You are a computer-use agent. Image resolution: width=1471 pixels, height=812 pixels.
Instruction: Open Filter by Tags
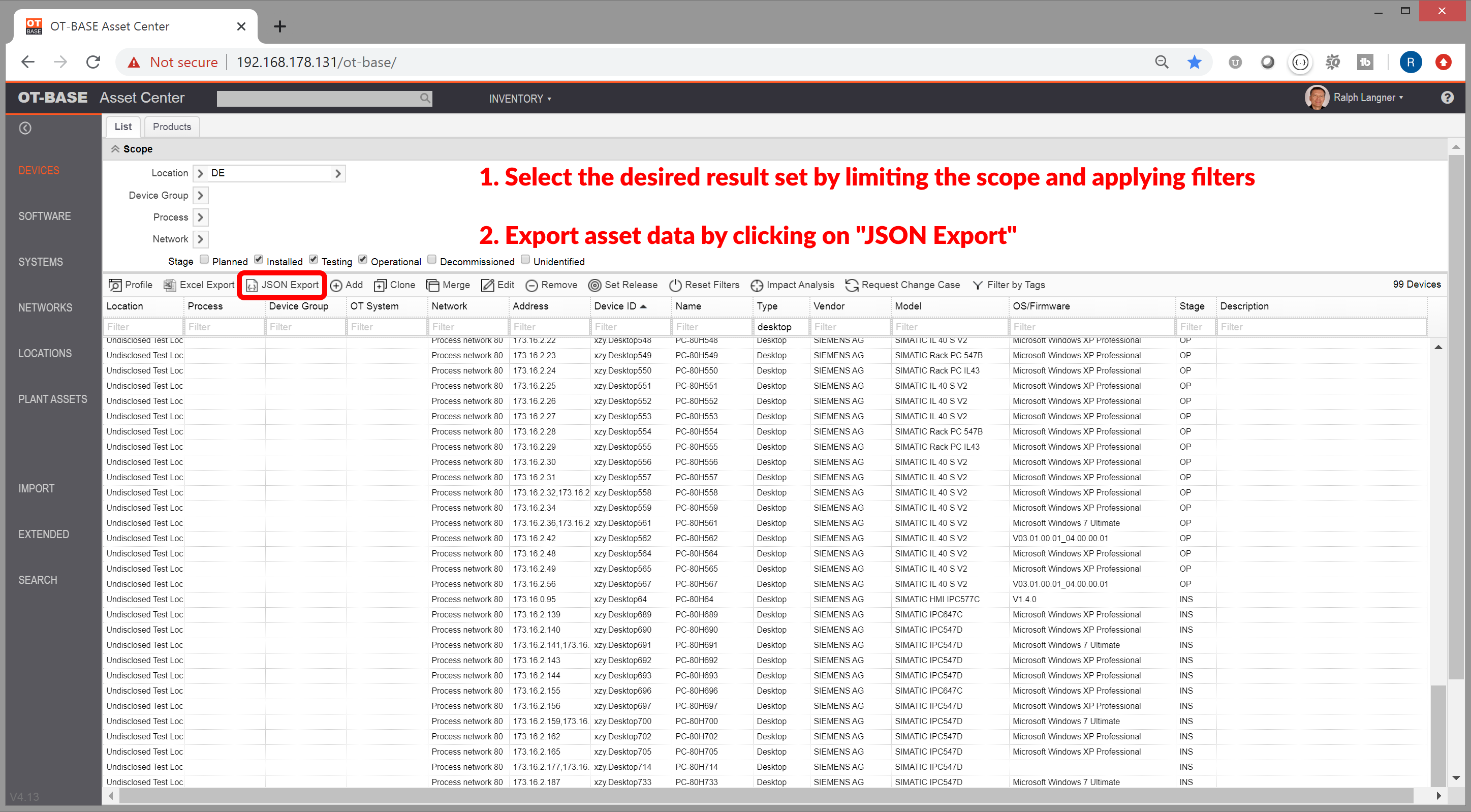[x=1009, y=285]
